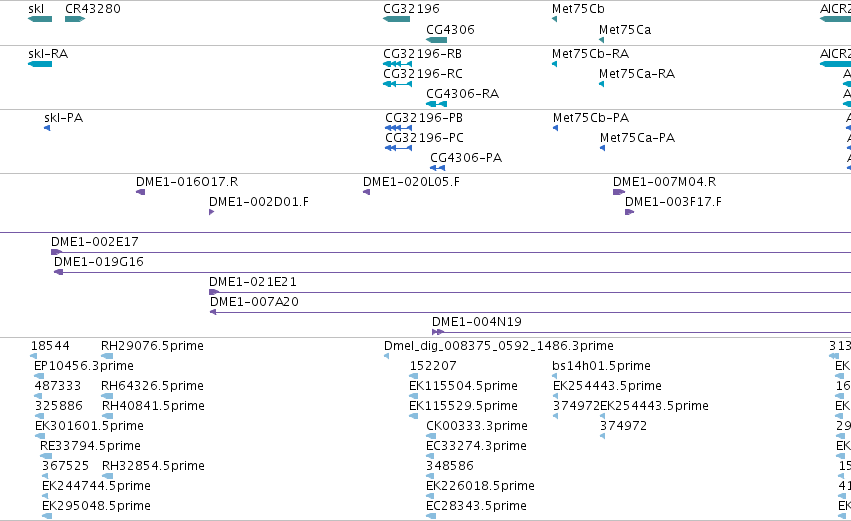The height and width of the screenshot is (521, 851).
Task: Select the RH29076.5prime EST marker
Action: tap(107, 356)
